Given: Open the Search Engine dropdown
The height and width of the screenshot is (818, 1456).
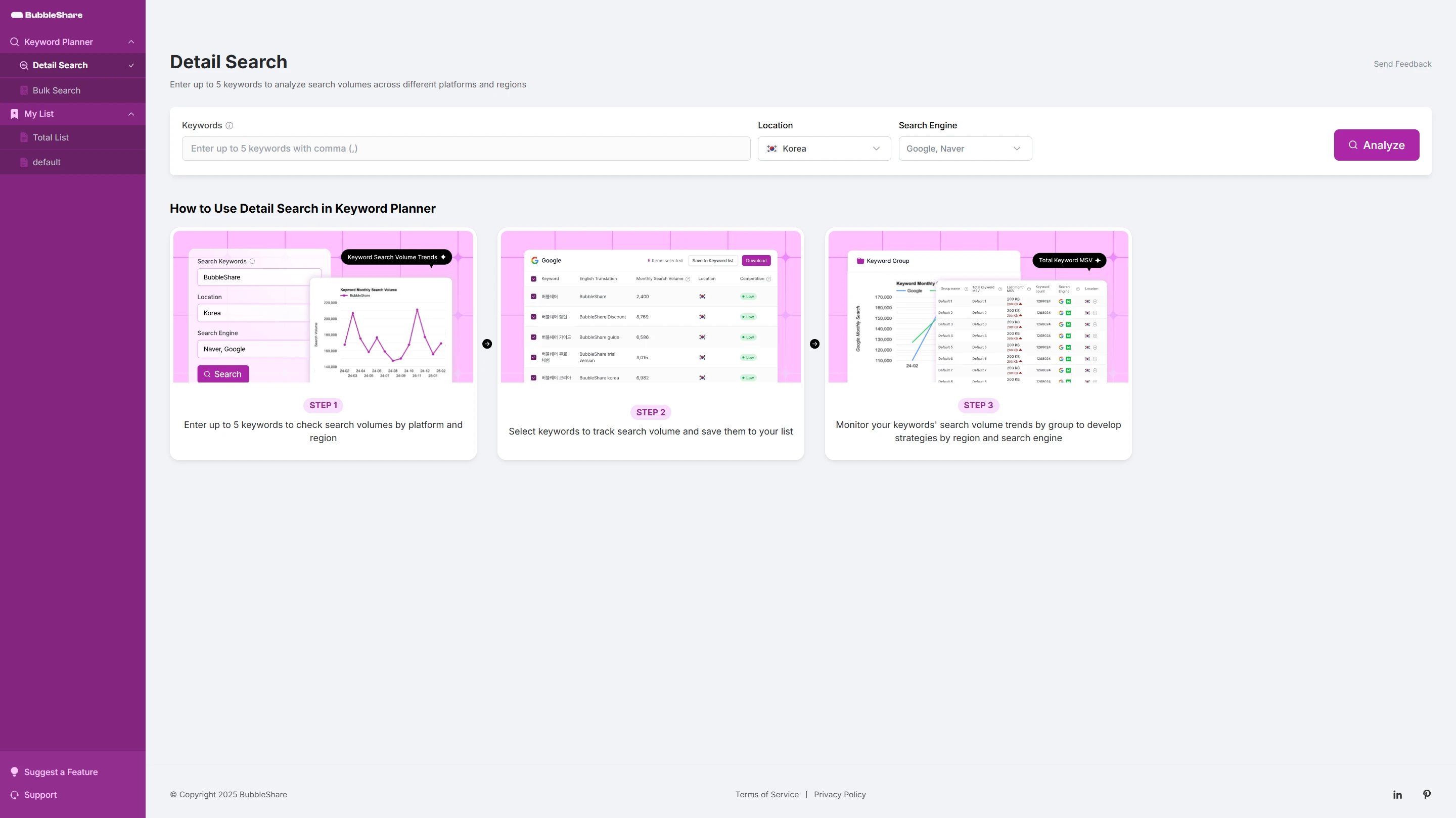Looking at the screenshot, I should tap(965, 149).
